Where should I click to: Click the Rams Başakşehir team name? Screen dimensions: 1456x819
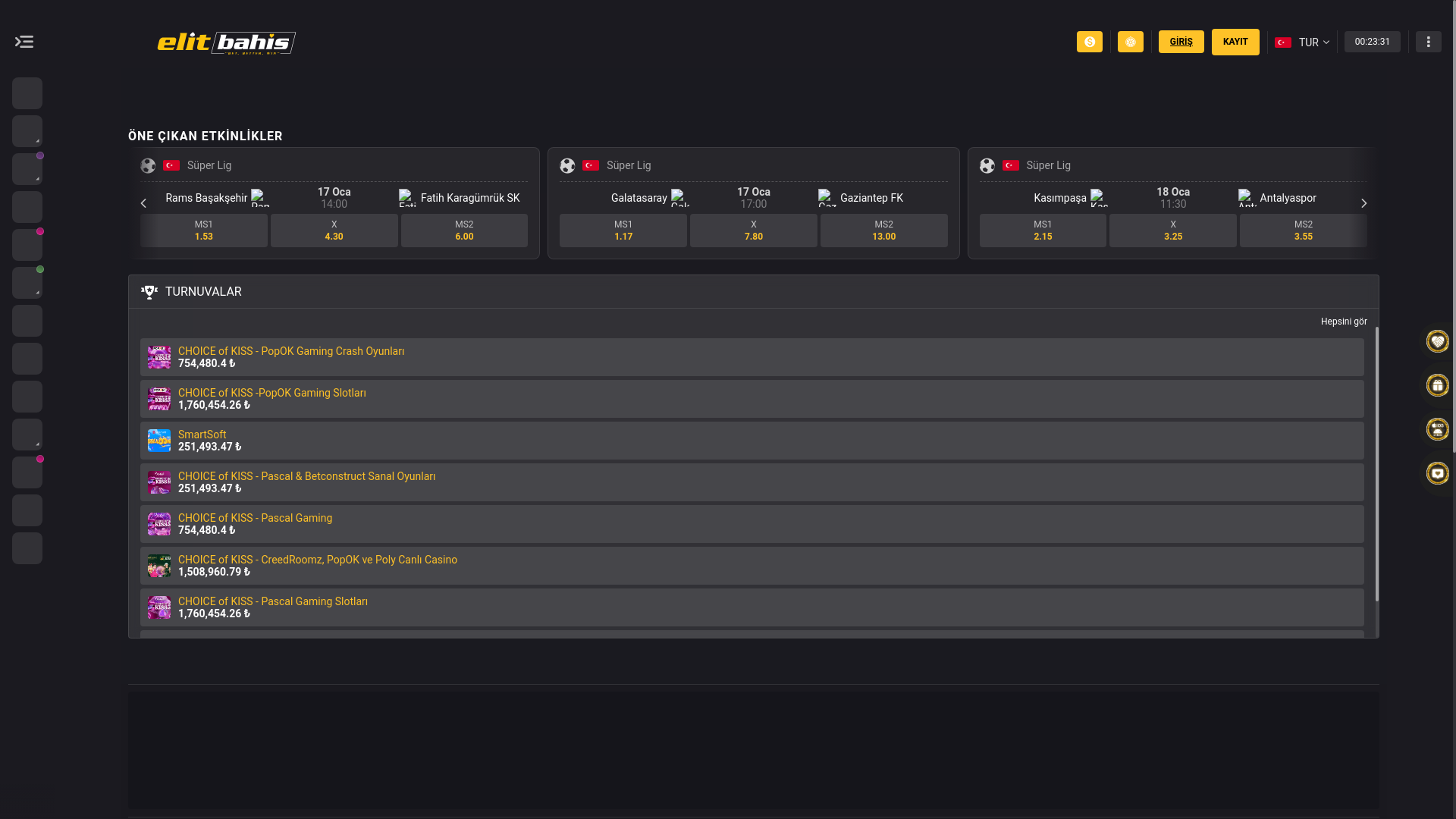point(206,198)
